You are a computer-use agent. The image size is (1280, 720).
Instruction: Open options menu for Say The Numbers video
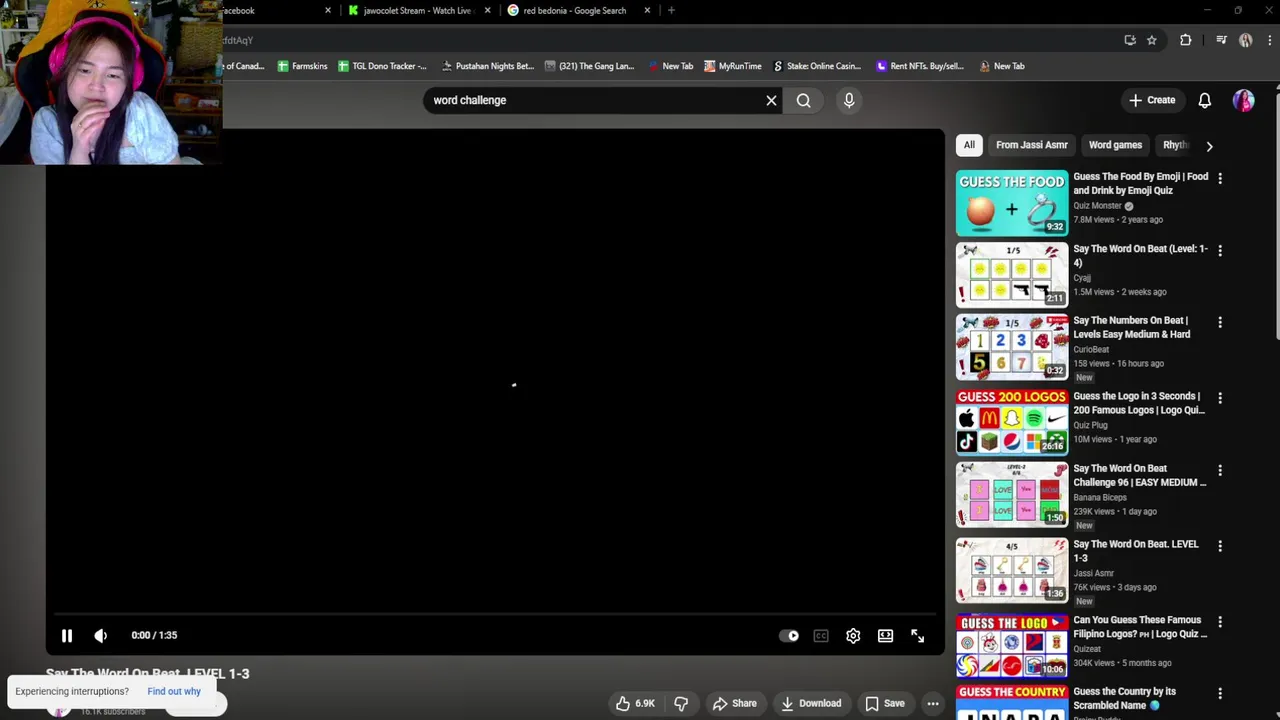[1219, 322]
